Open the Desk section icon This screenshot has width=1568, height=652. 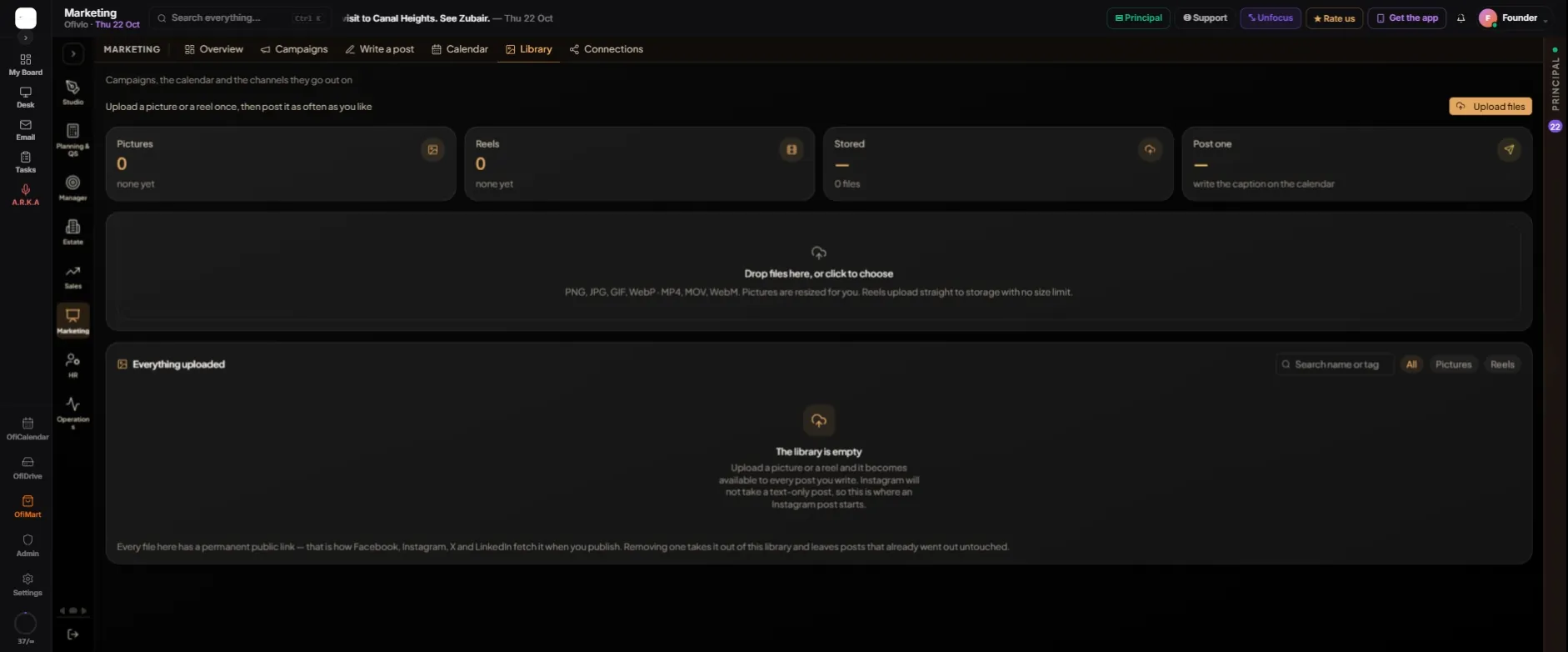[x=26, y=98]
